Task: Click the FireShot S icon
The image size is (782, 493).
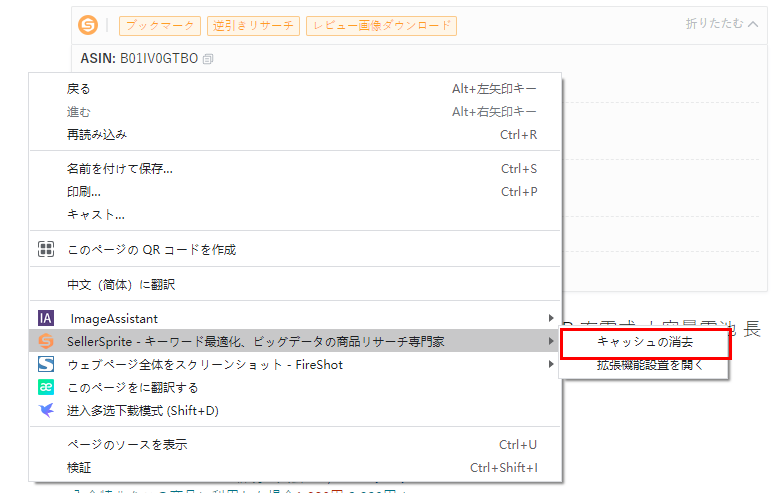Action: (x=46, y=364)
